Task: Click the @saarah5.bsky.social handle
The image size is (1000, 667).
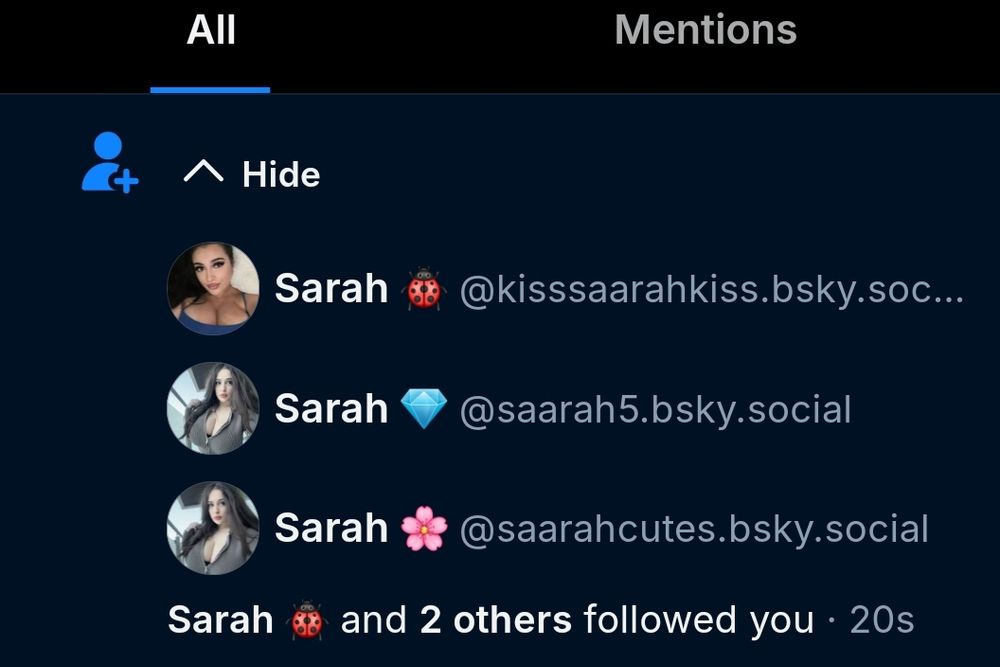Action: (x=655, y=409)
